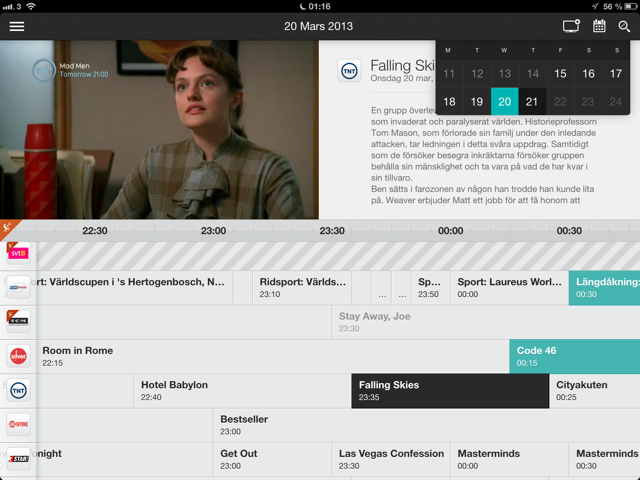The width and height of the screenshot is (640, 480).
Task: Open the hamburger menu
Action: pyautogui.click(x=17, y=27)
